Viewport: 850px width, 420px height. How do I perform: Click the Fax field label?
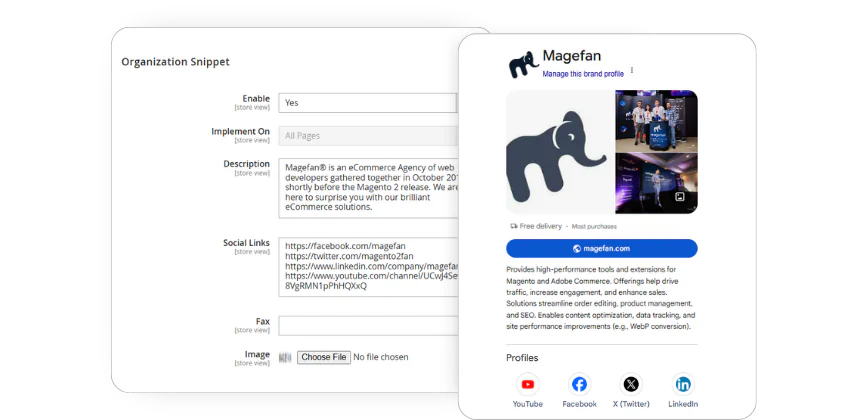click(x=262, y=321)
